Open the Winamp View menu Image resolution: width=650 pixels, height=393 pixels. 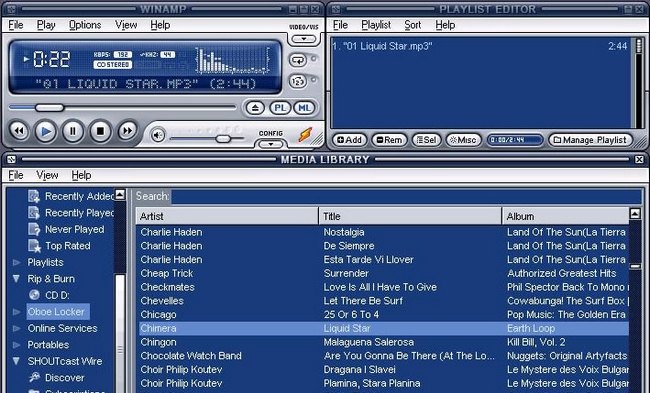tap(126, 25)
